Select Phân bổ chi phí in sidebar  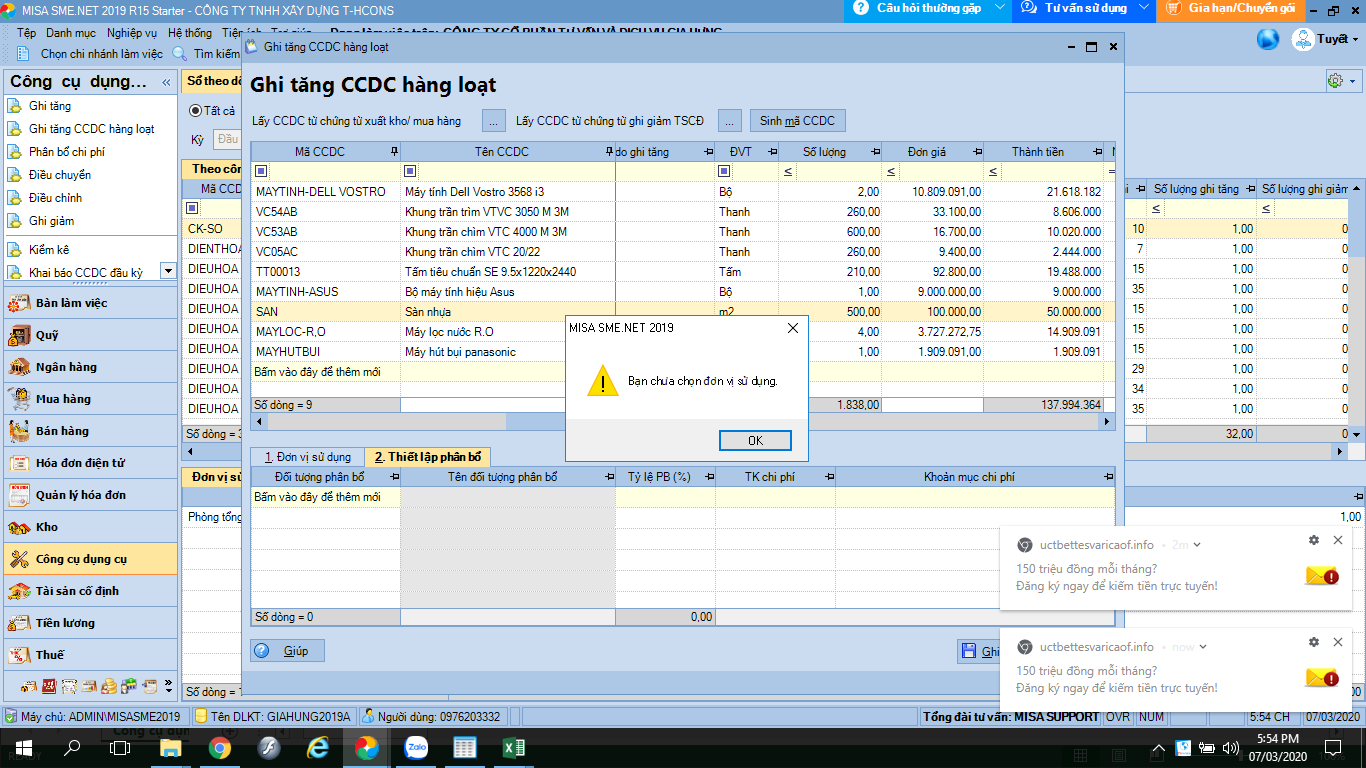point(66,152)
